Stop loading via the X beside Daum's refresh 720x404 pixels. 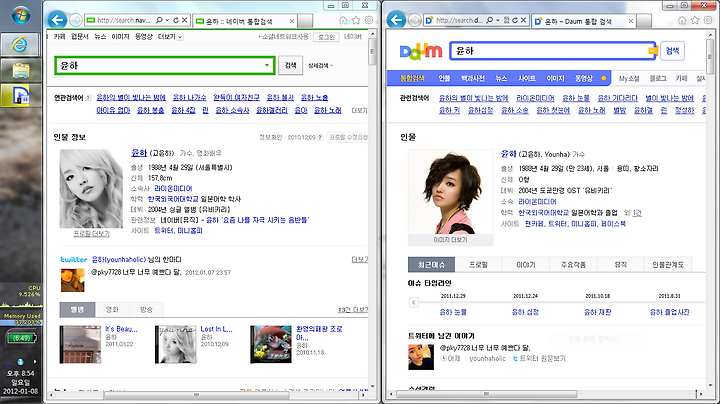(523, 20)
